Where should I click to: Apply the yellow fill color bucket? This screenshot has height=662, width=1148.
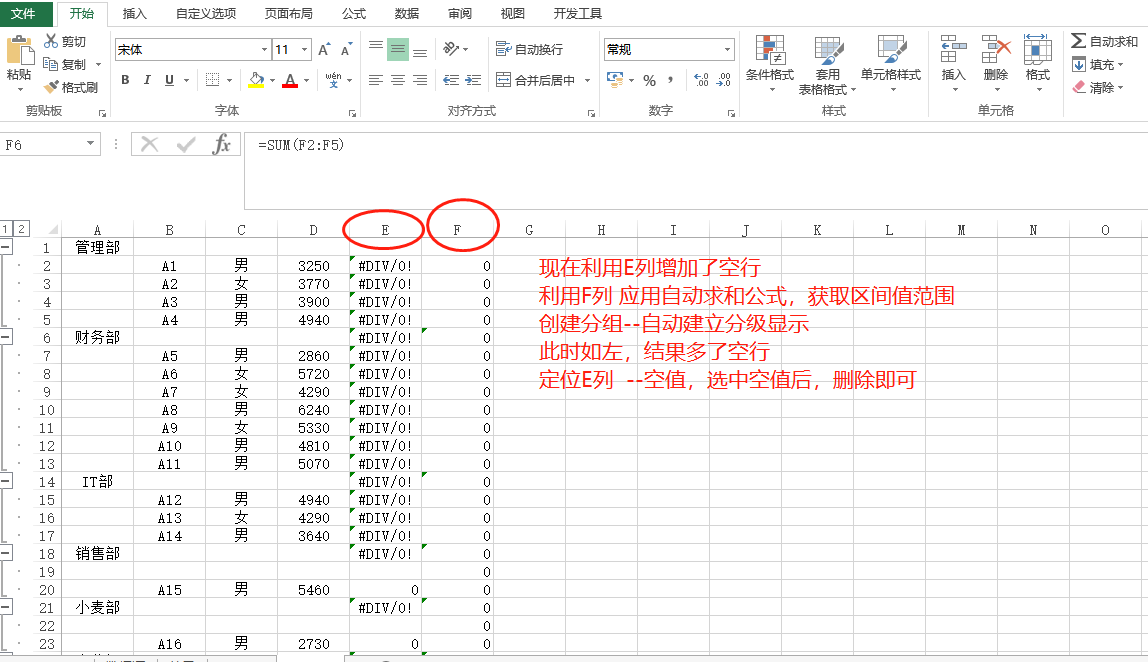point(256,80)
